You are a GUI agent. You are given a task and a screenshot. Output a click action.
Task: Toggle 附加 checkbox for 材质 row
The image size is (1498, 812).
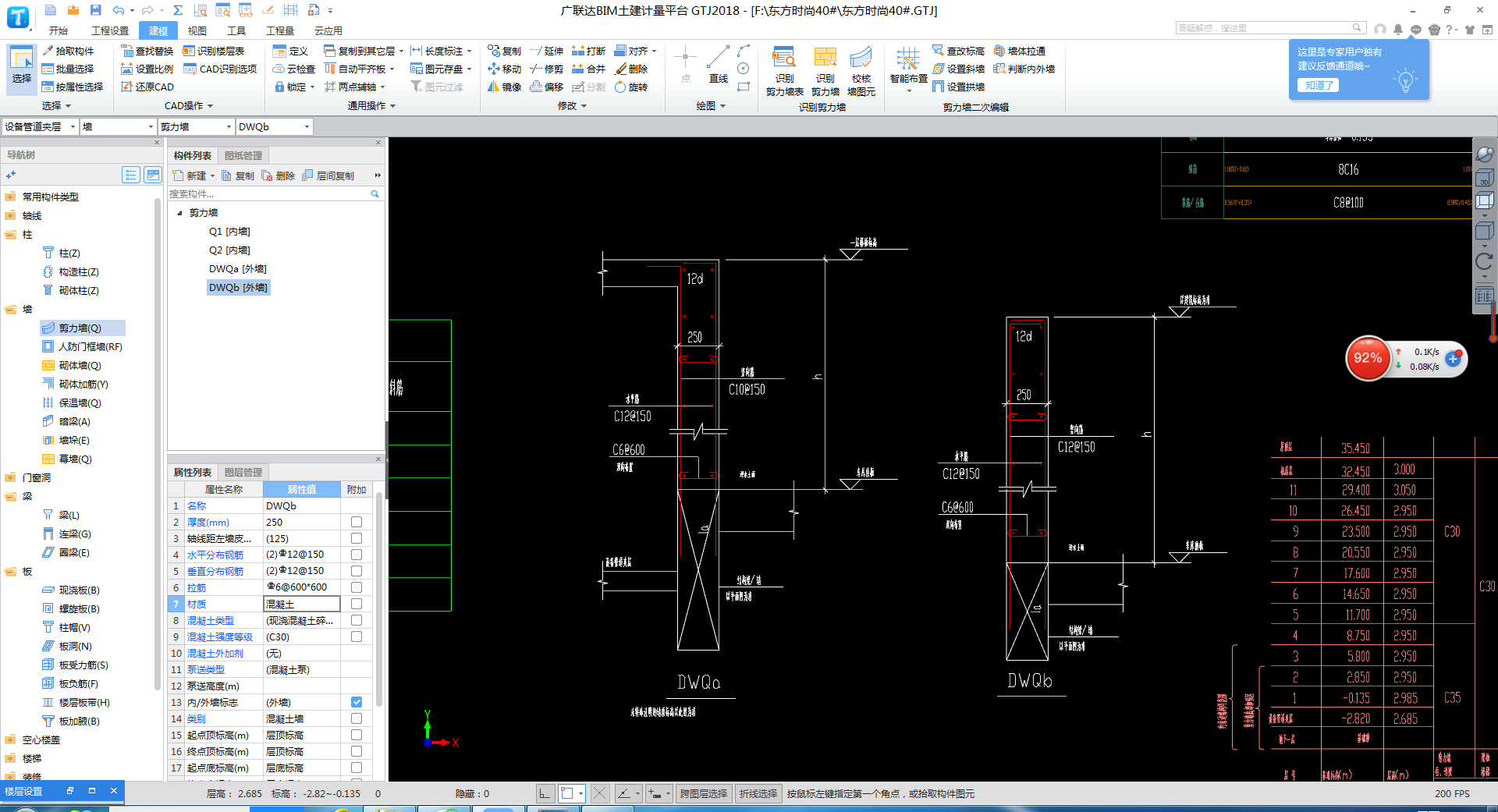coord(357,604)
